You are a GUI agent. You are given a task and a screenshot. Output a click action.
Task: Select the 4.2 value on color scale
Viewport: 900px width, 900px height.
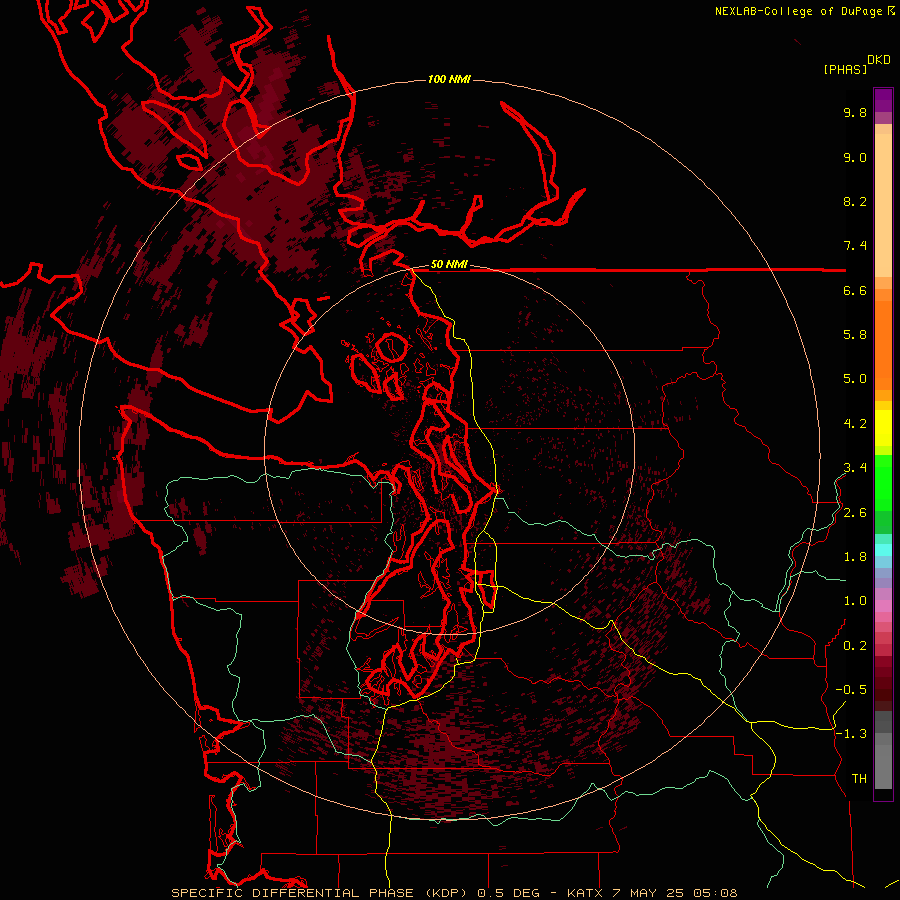855,424
